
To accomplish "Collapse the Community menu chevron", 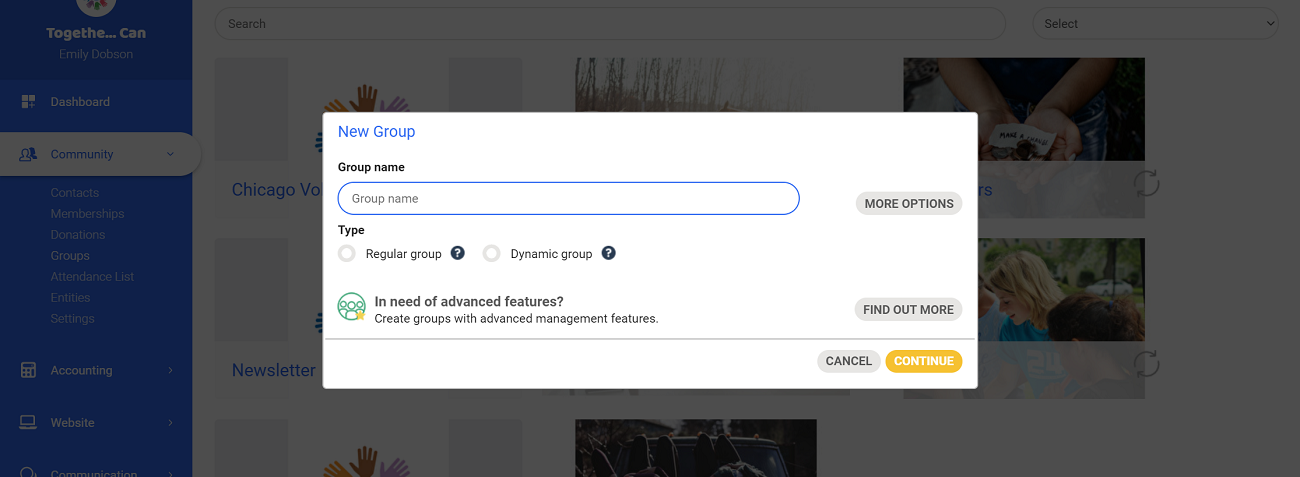I will pos(170,154).
